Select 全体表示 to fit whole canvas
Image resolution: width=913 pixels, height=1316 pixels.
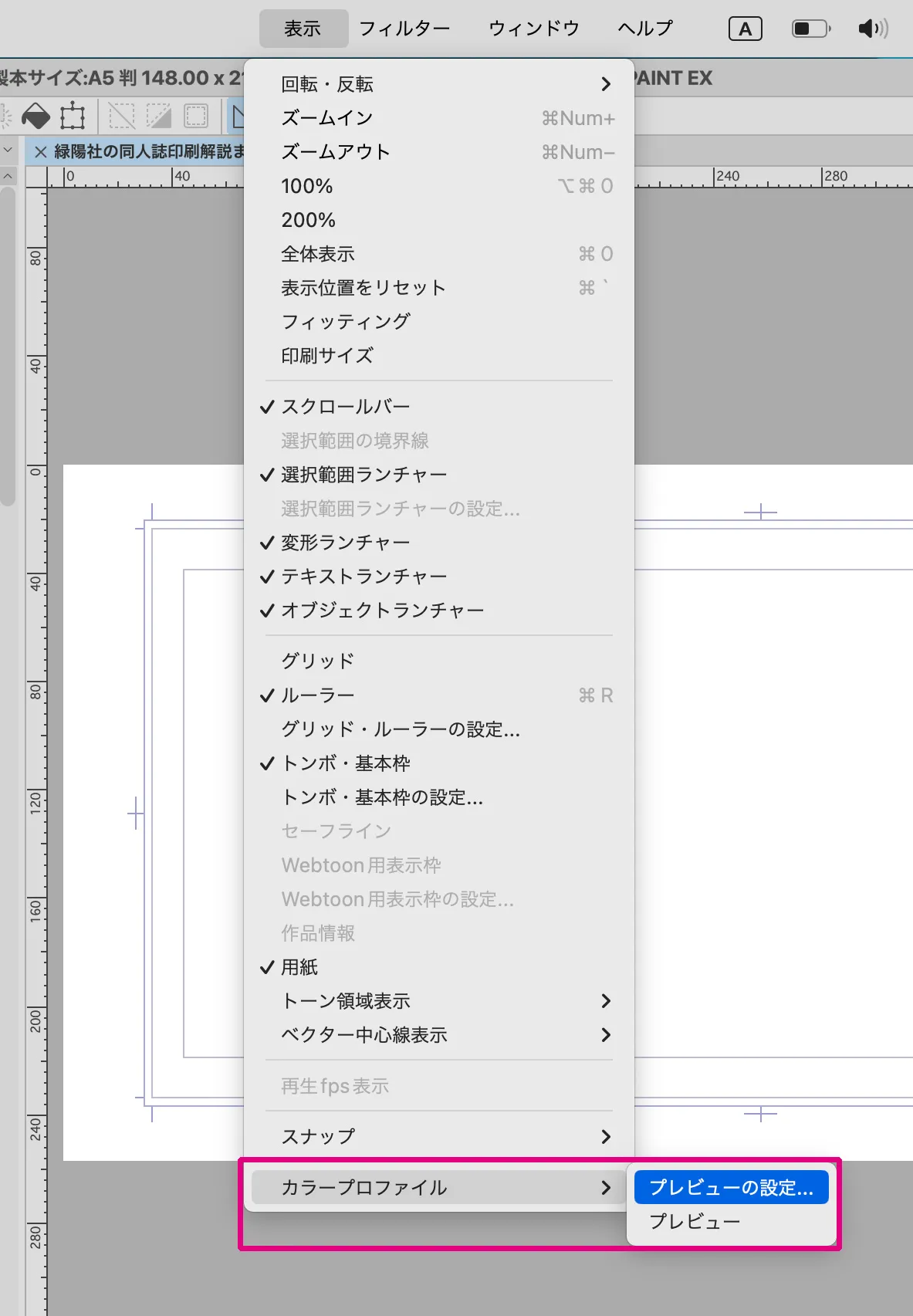(x=439, y=254)
